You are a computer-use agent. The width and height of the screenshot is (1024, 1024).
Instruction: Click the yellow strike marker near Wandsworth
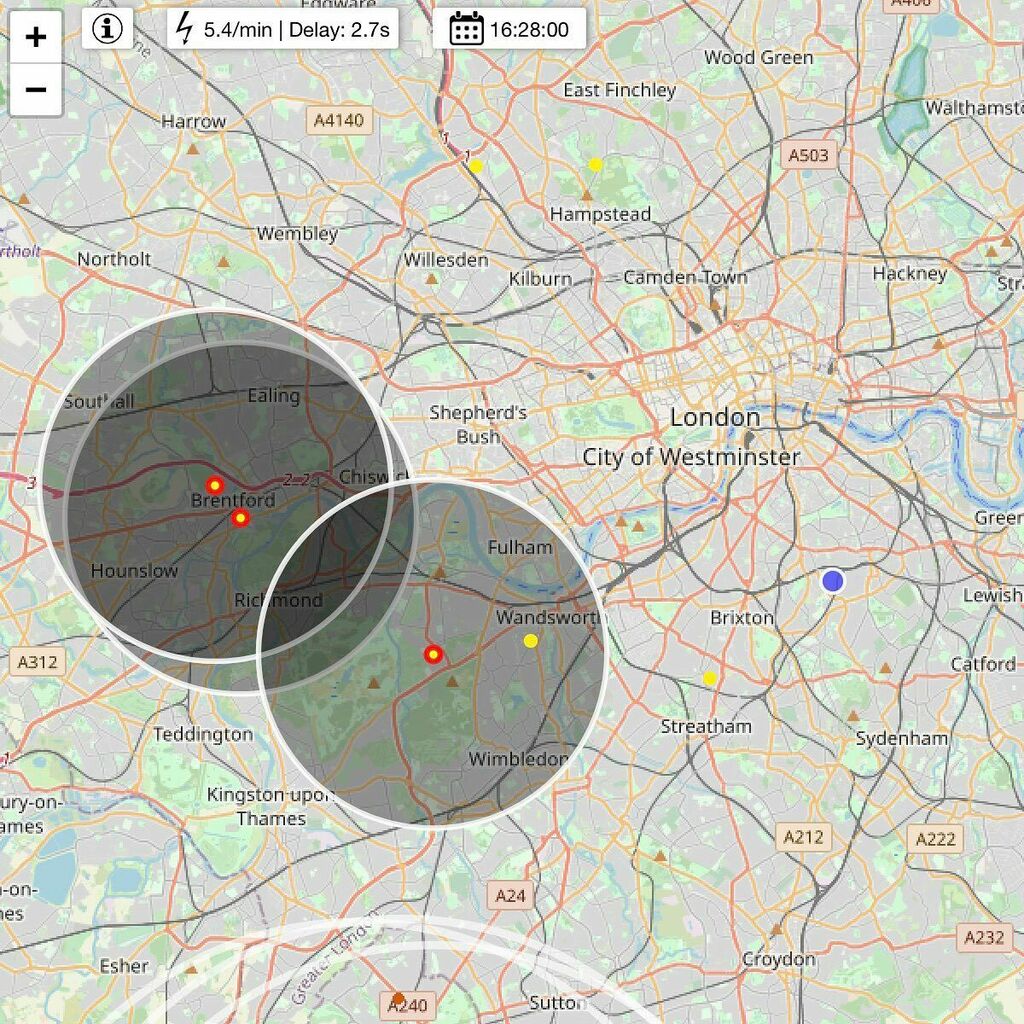click(x=530, y=640)
